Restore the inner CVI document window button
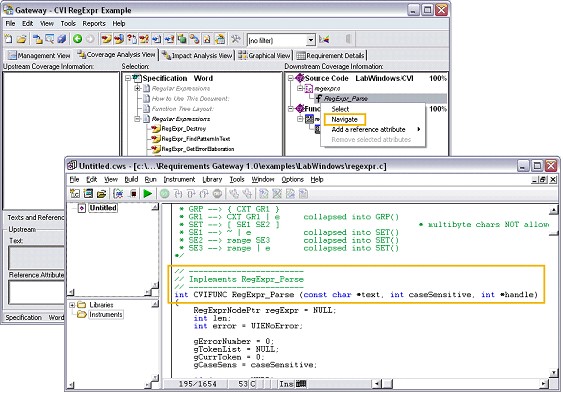 (543, 180)
